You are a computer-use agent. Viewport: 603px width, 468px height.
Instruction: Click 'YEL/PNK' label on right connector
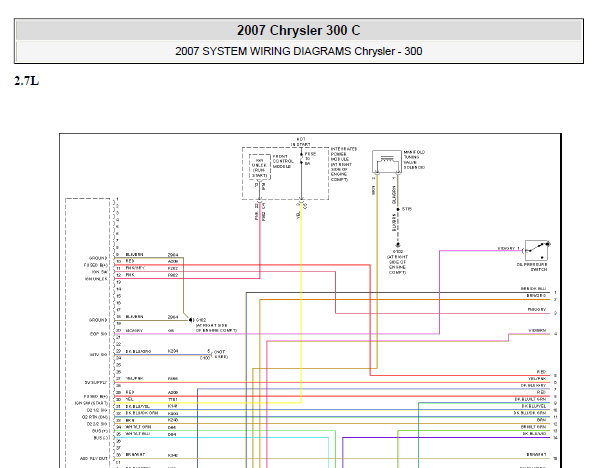(x=537, y=379)
